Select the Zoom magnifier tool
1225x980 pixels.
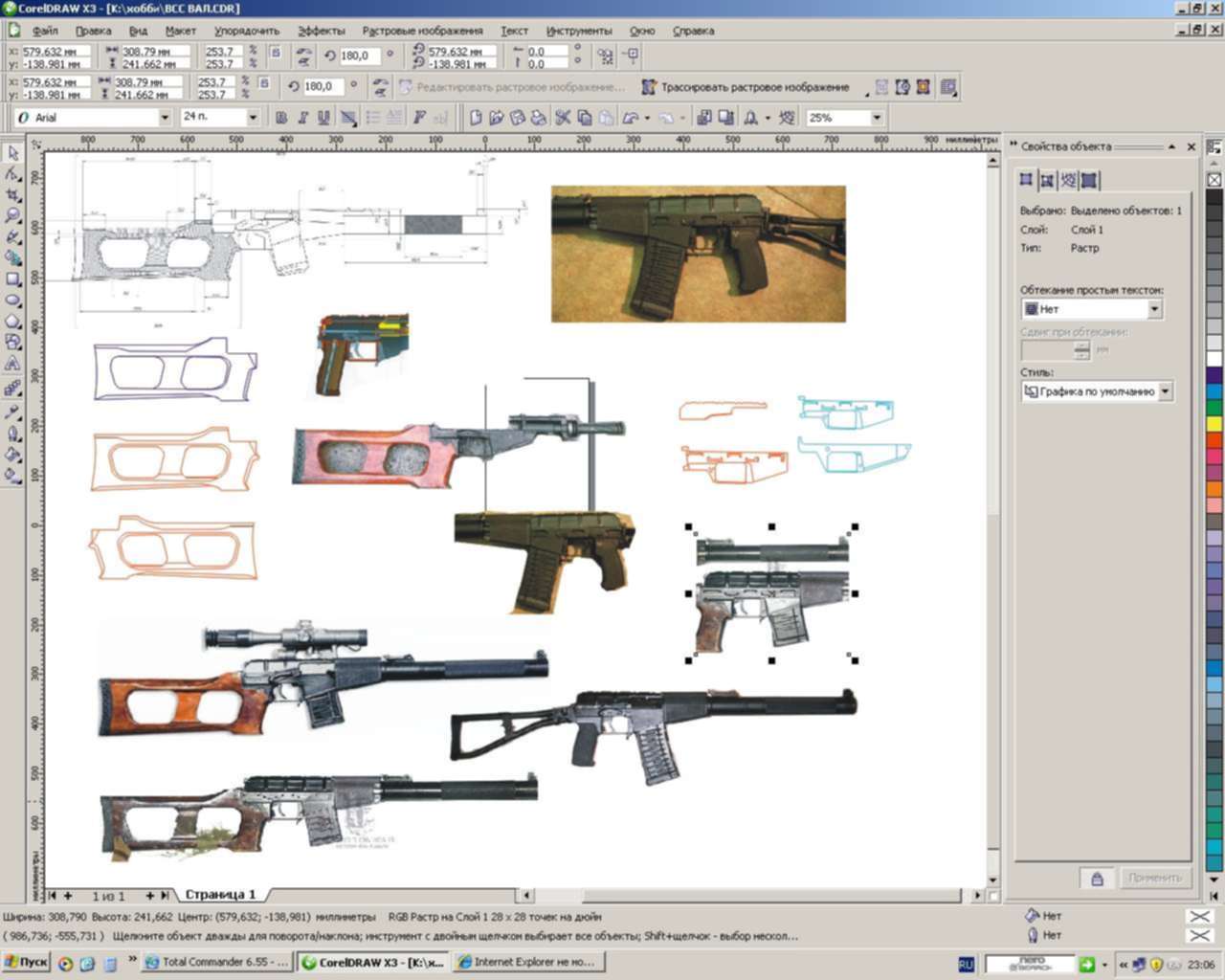(12, 216)
